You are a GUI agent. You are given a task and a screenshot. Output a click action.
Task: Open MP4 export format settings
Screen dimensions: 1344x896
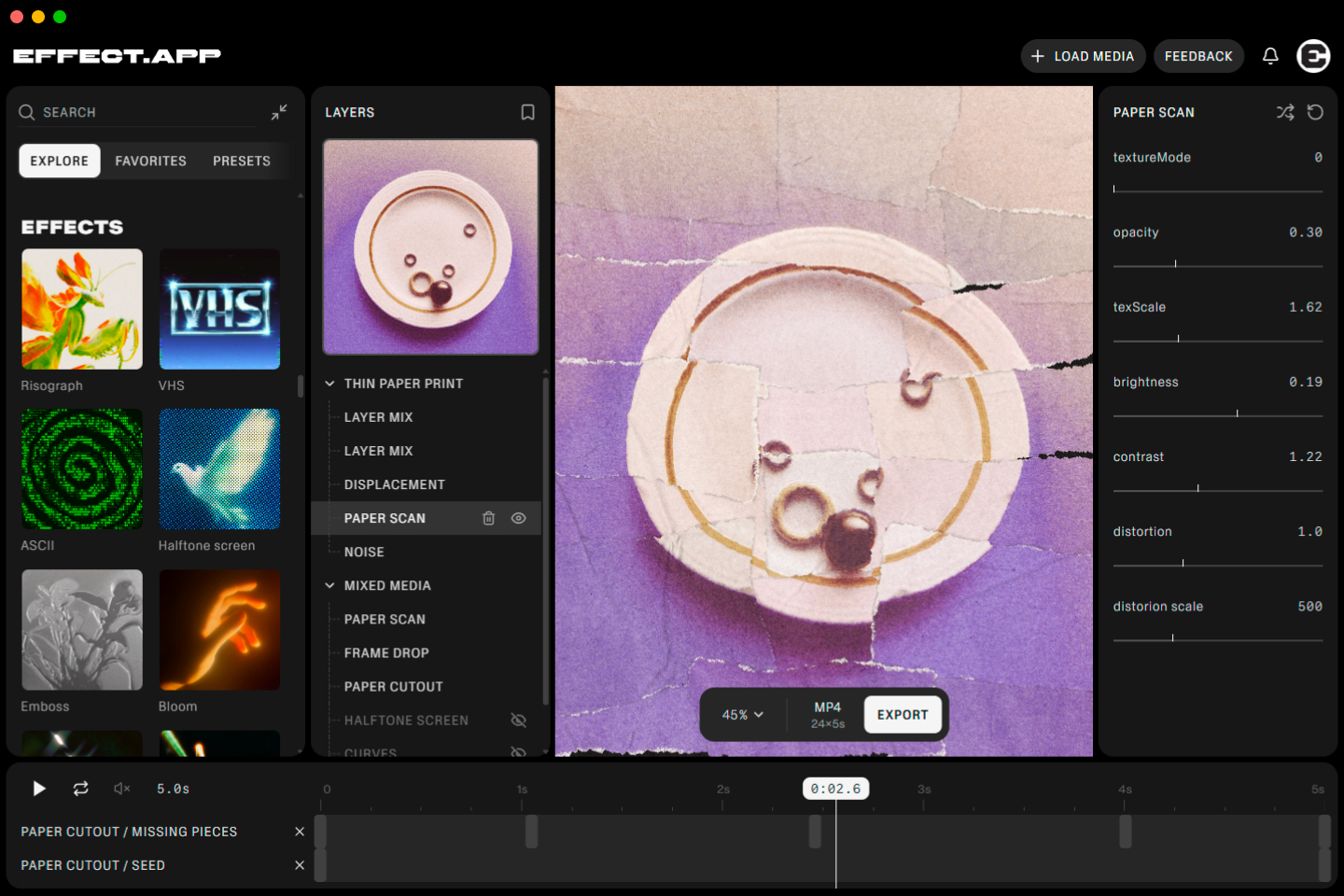click(827, 715)
